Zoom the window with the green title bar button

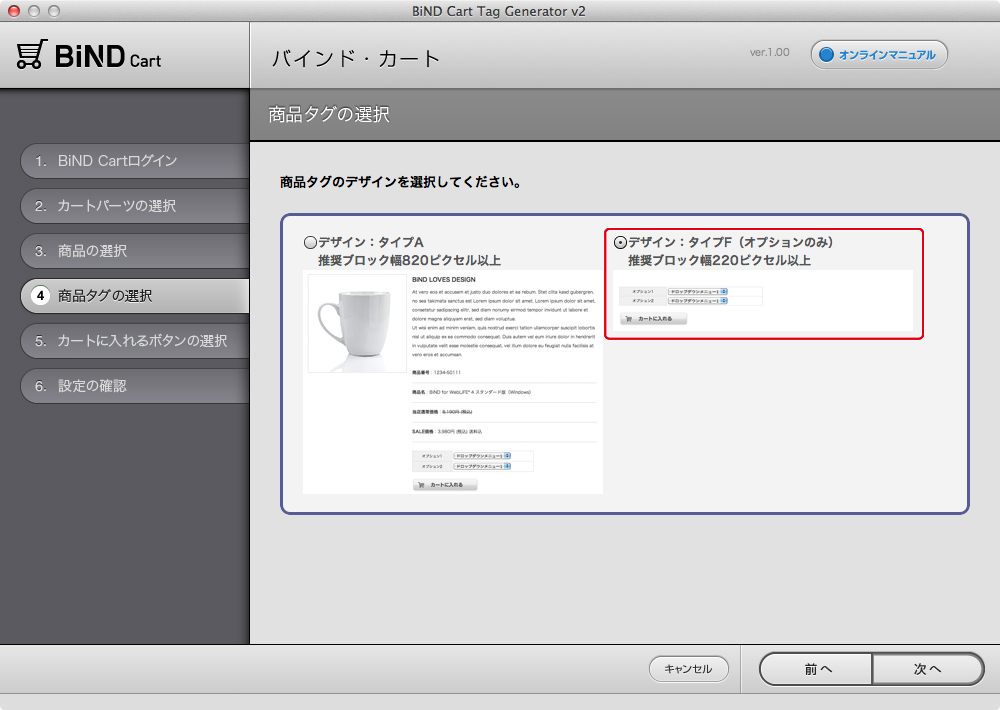point(54,11)
